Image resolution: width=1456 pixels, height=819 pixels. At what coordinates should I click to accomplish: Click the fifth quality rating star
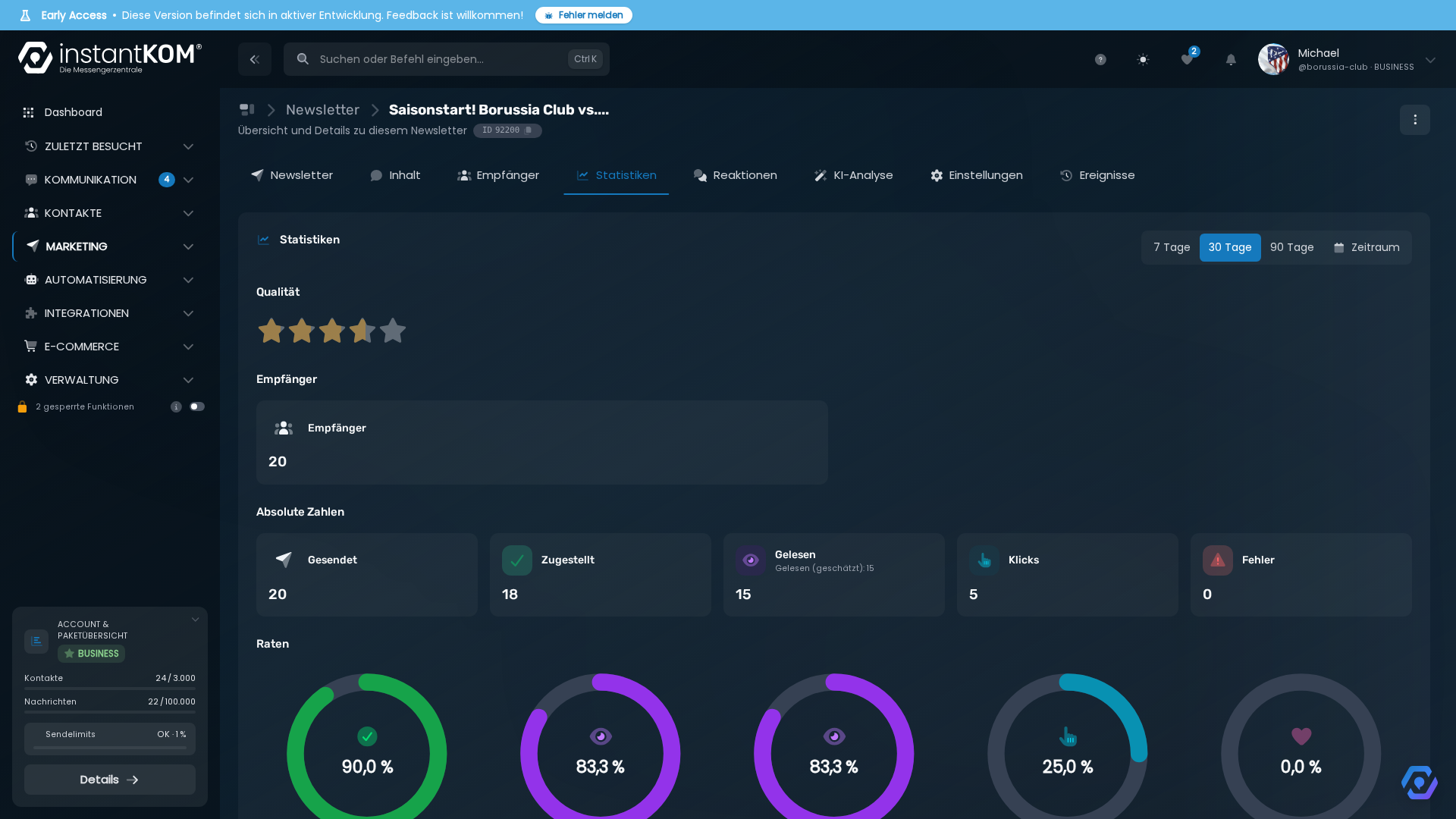(393, 331)
